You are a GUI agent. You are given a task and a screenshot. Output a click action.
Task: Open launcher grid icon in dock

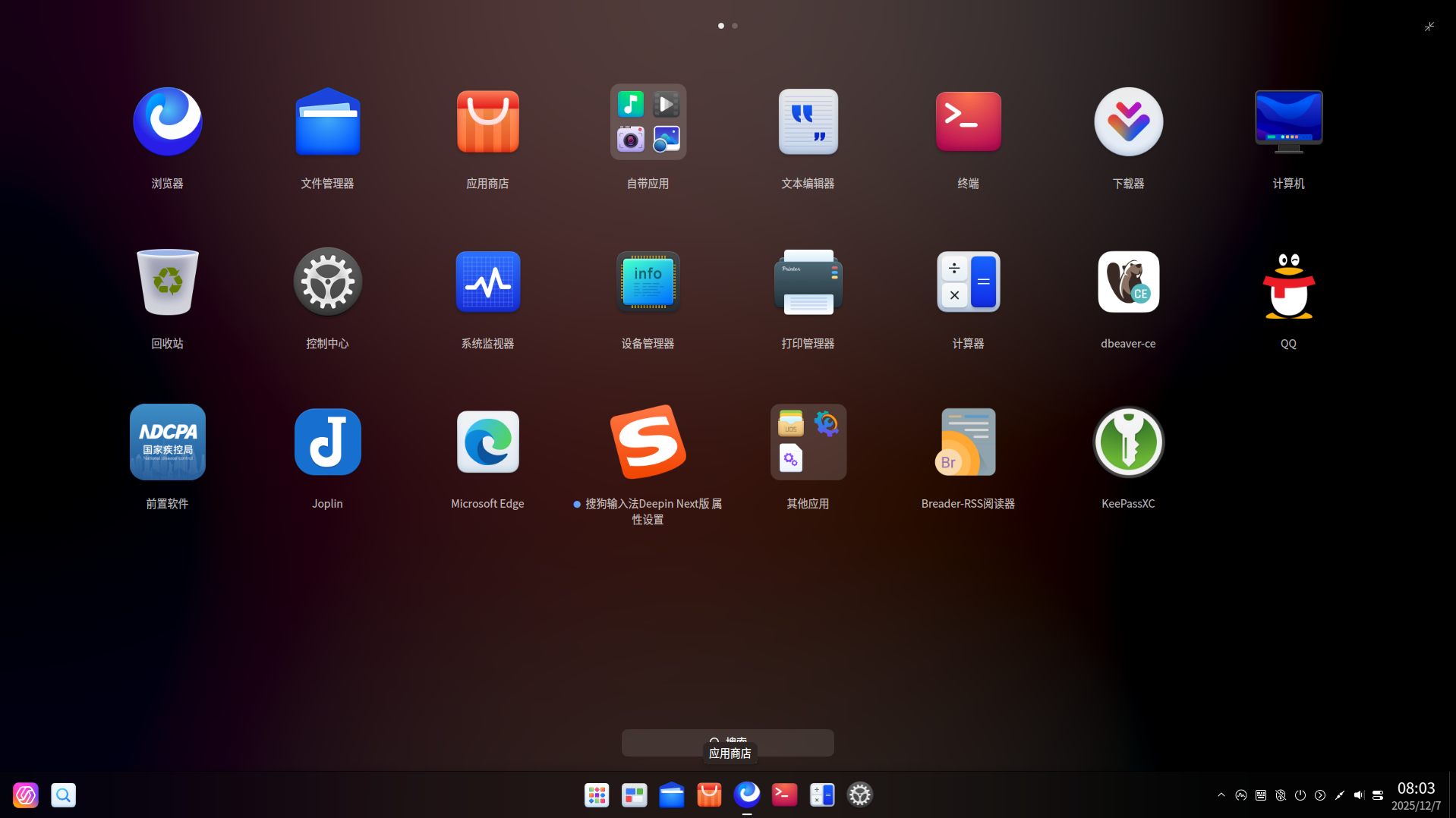(x=597, y=794)
